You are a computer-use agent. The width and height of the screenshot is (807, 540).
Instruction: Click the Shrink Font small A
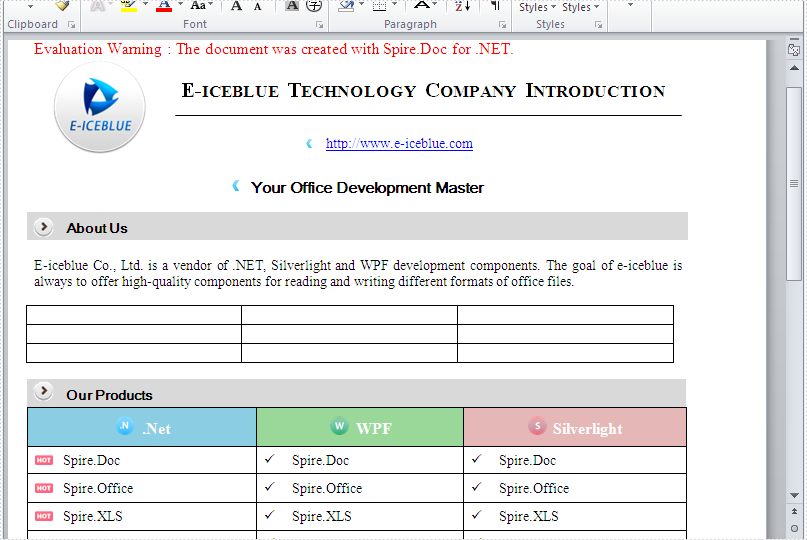[x=257, y=6]
